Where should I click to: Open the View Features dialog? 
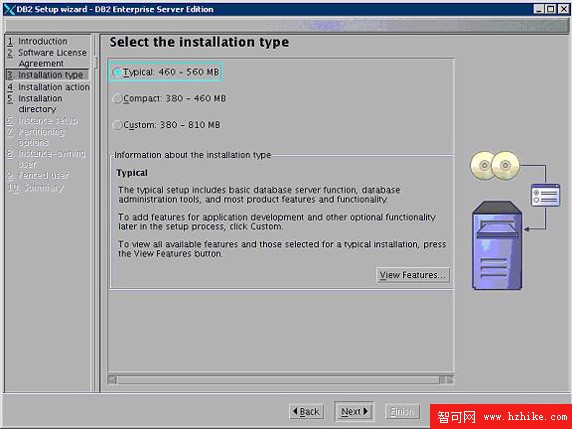pyautogui.click(x=413, y=275)
